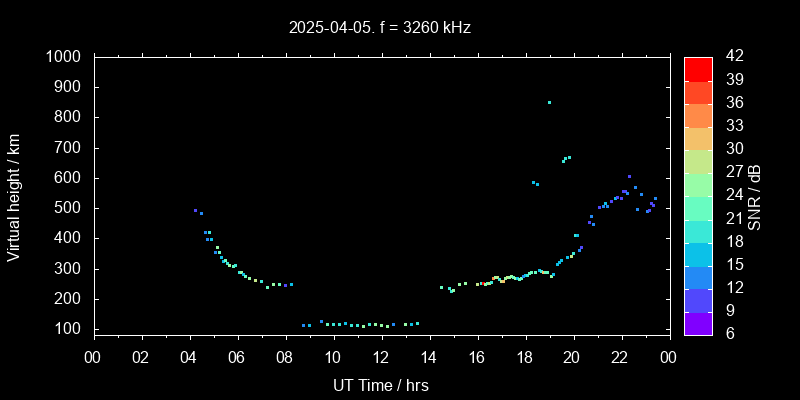
Task: Click the '20' tick label on the time axis
Action: pyautogui.click(x=573, y=357)
